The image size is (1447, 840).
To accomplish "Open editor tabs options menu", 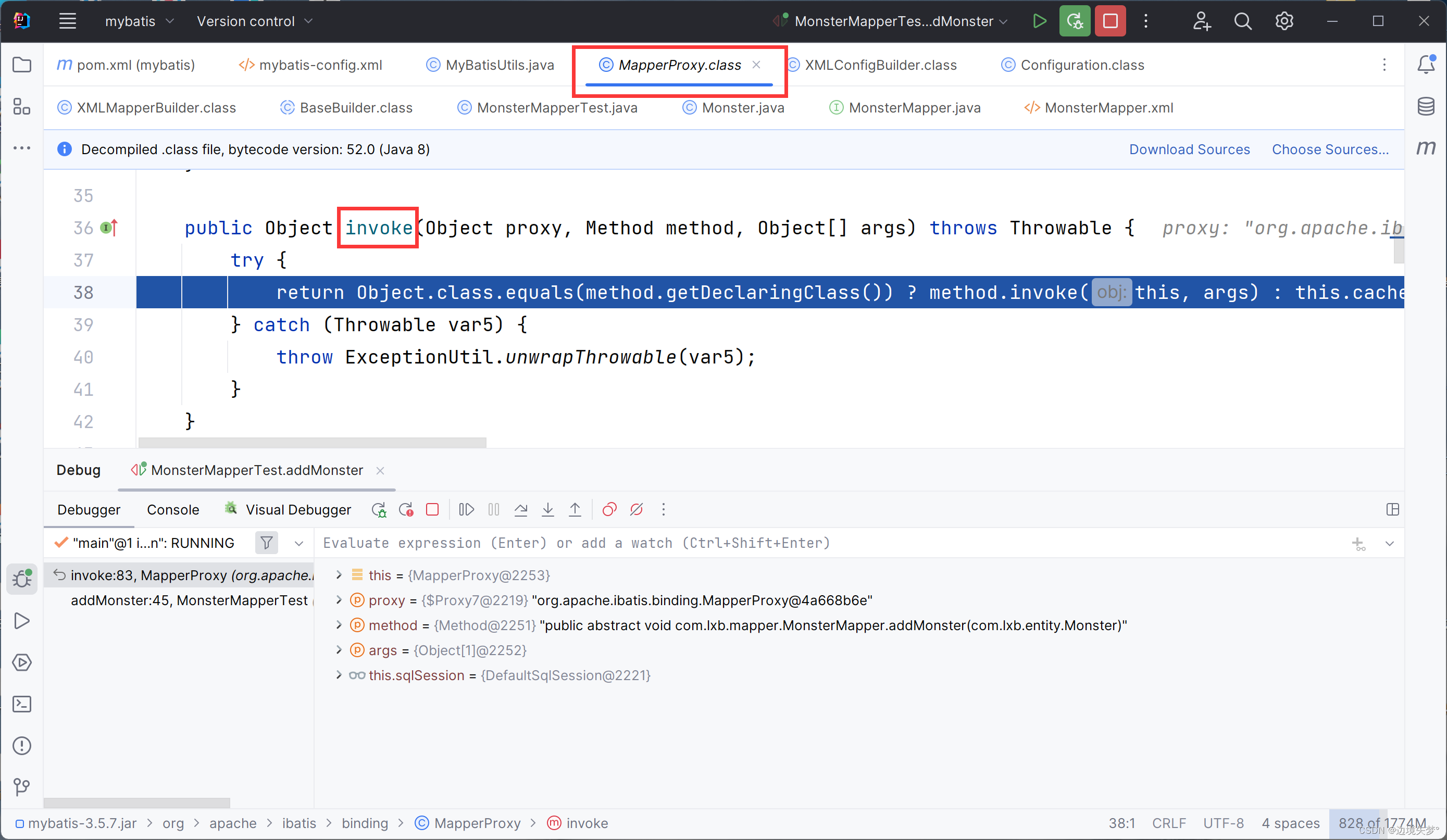I will 1384,64.
